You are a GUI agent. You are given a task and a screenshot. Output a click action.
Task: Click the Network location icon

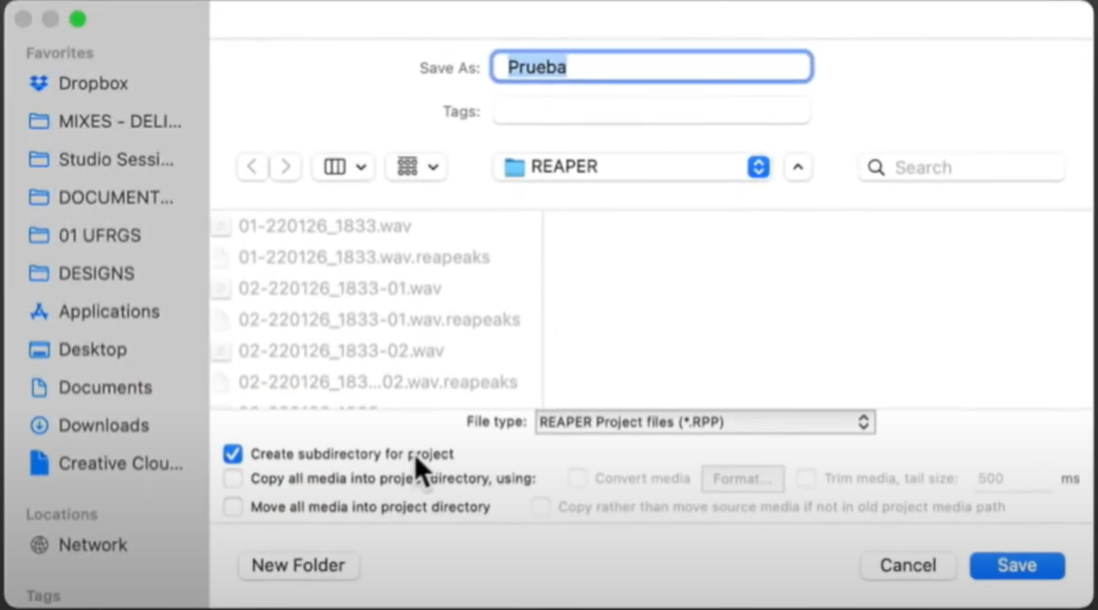tap(39, 545)
